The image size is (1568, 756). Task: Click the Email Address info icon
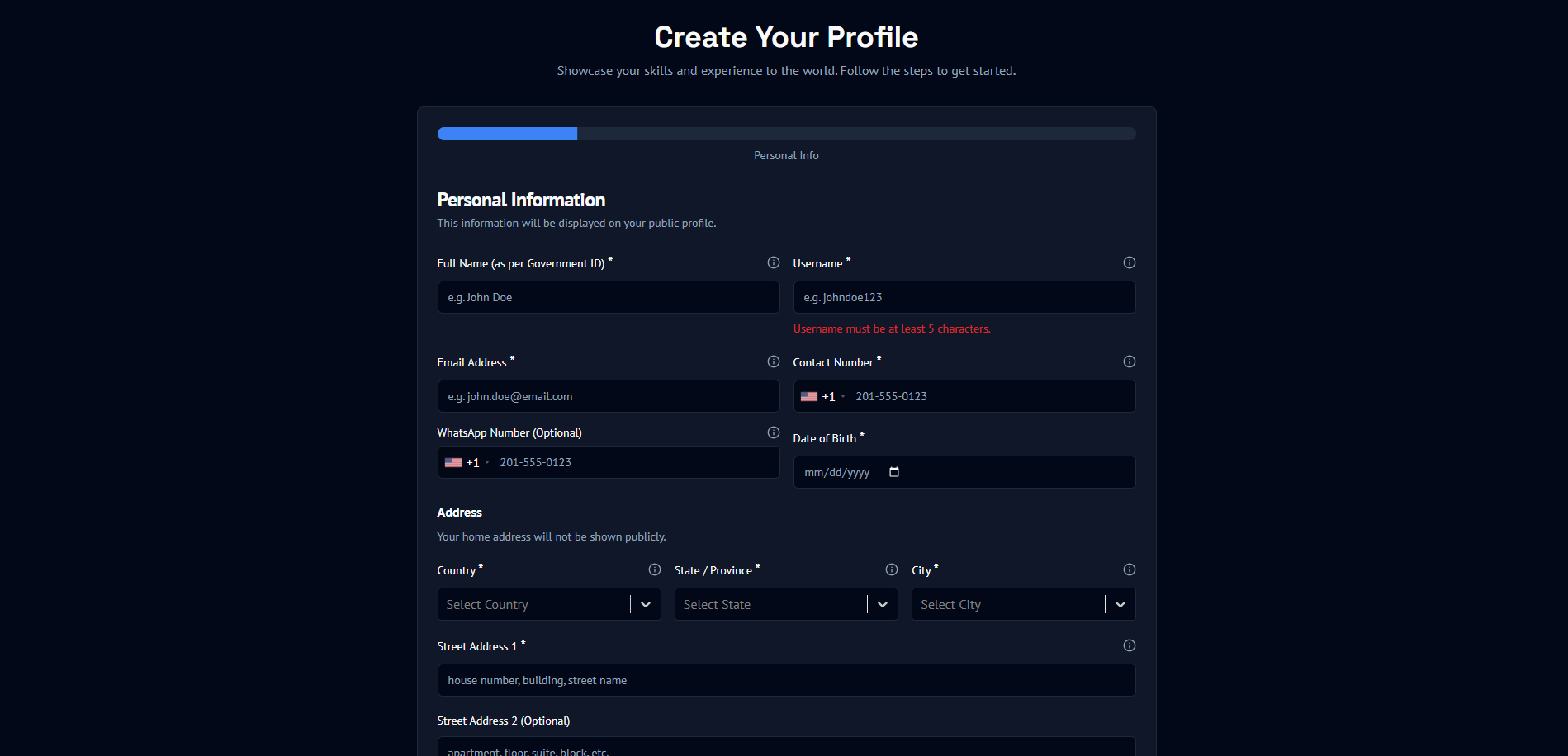point(774,361)
